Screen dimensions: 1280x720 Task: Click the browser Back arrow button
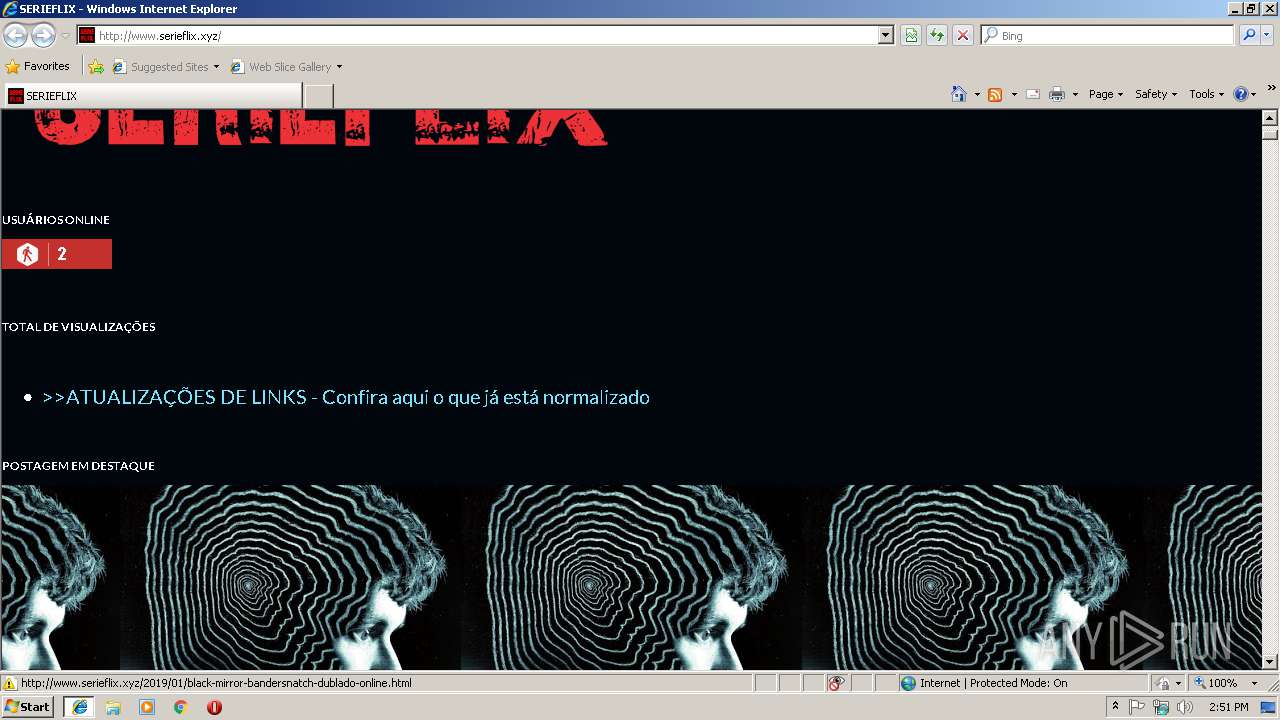[x=15, y=35]
